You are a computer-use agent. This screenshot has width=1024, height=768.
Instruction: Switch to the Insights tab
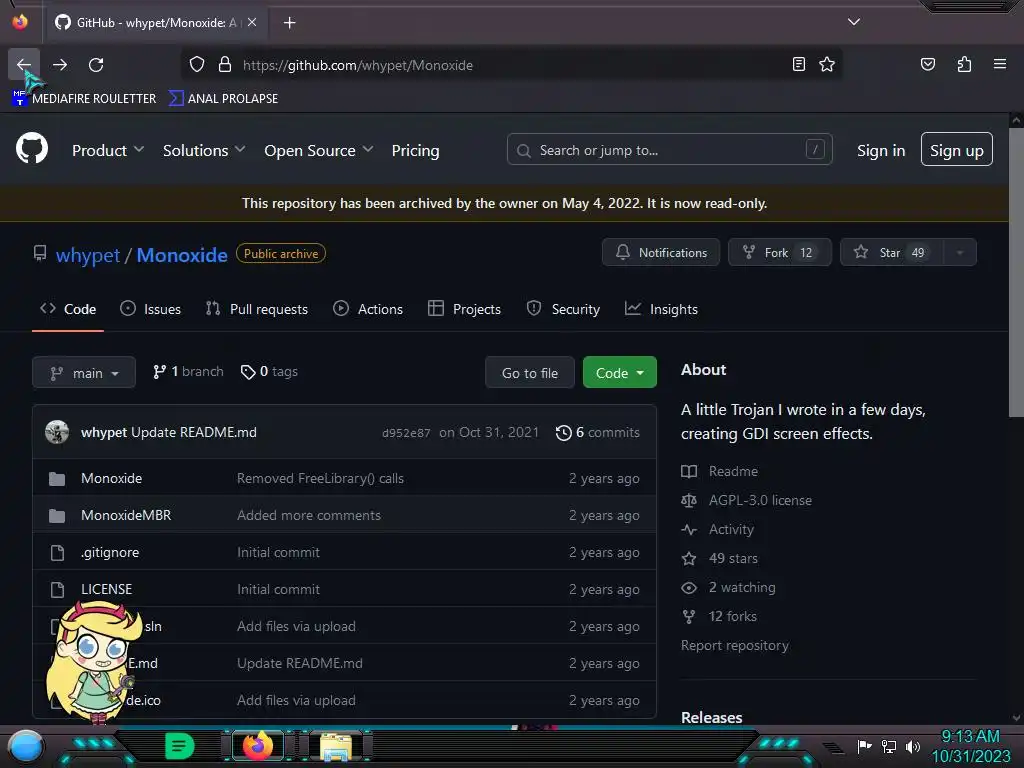pyautogui.click(x=661, y=309)
